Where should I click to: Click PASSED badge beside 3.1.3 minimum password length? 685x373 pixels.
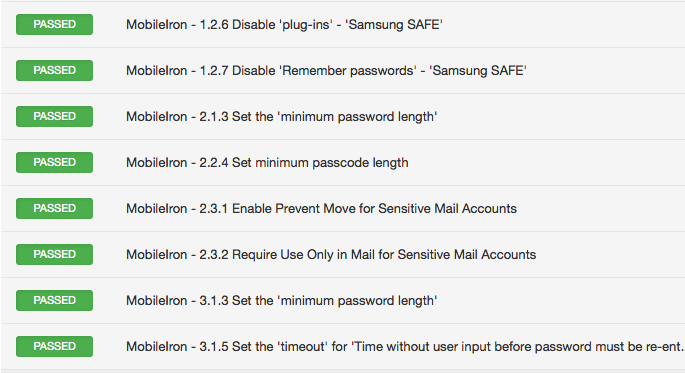click(x=54, y=300)
